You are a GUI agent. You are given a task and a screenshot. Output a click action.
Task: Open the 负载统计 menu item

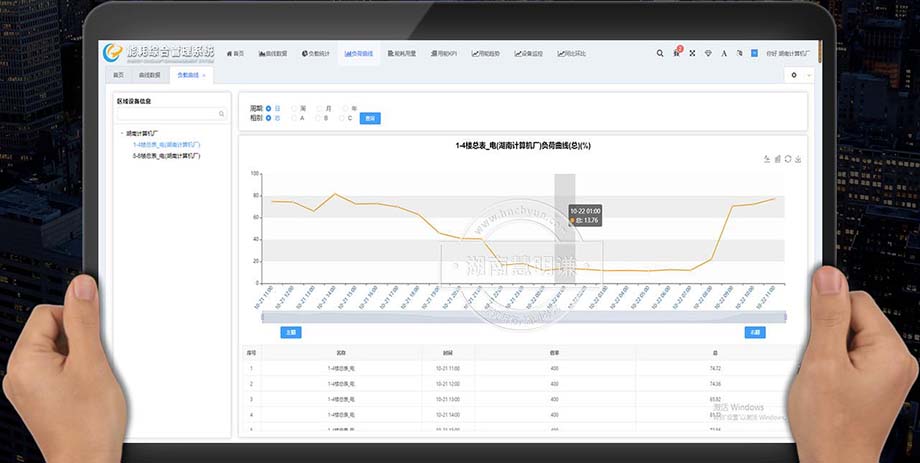[x=317, y=53]
